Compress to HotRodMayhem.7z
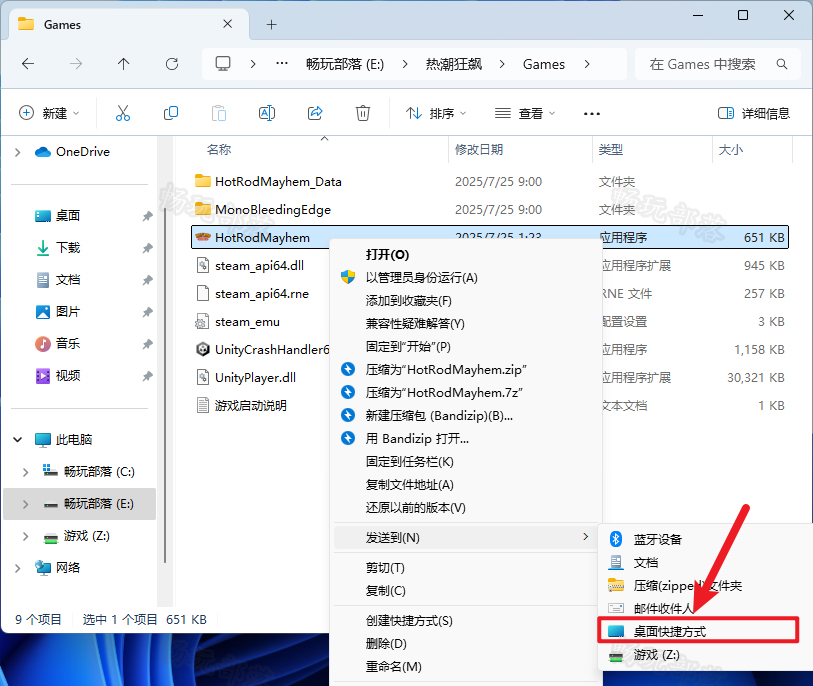This screenshot has width=813, height=686. point(443,393)
